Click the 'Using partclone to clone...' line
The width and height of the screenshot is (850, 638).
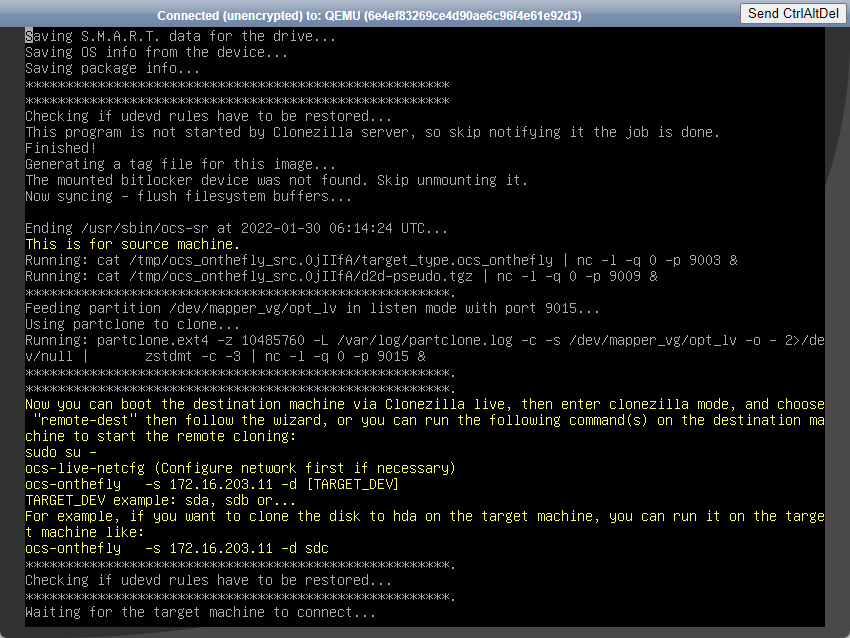[132, 324]
